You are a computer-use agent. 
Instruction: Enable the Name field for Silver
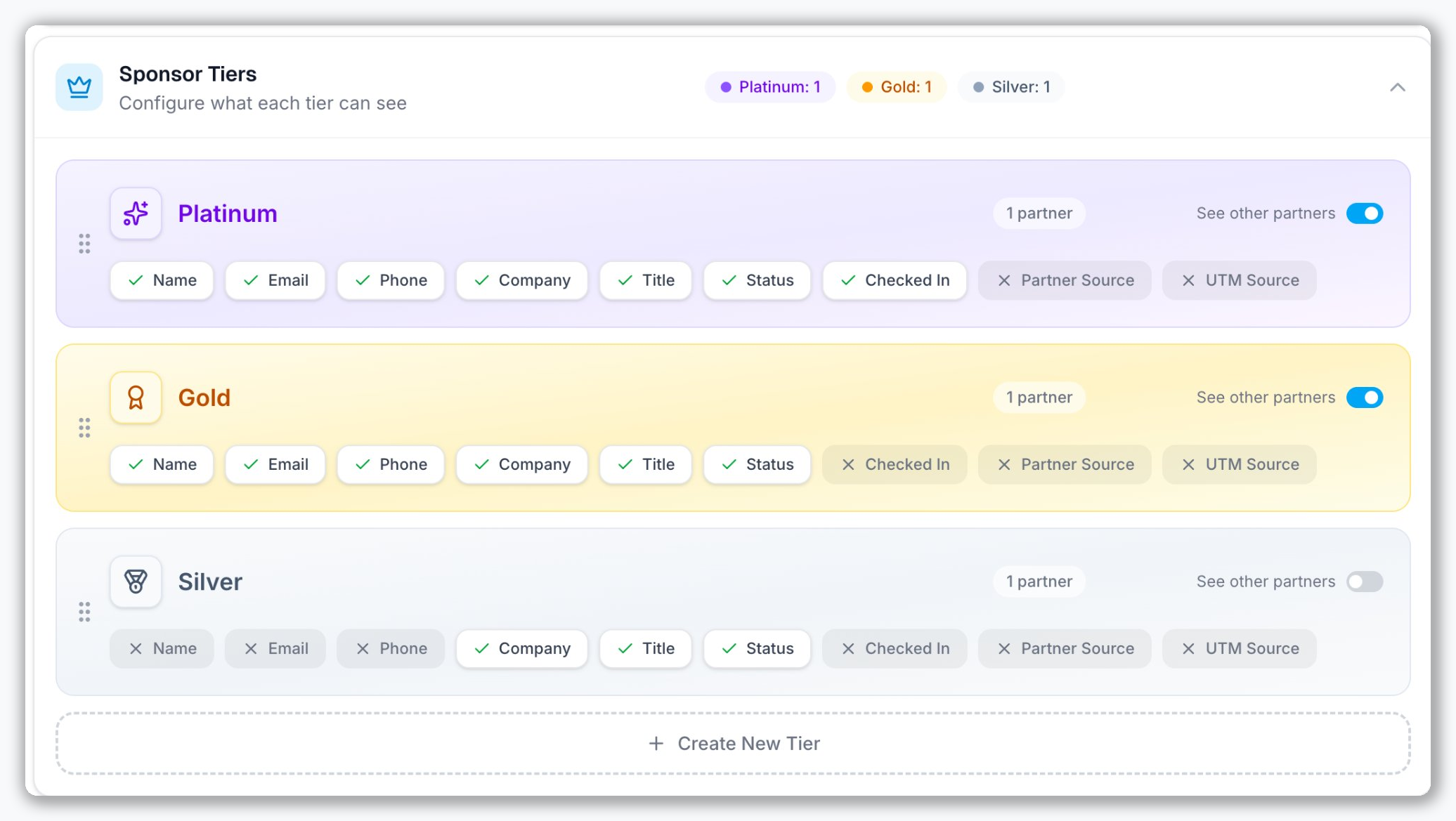(161, 648)
